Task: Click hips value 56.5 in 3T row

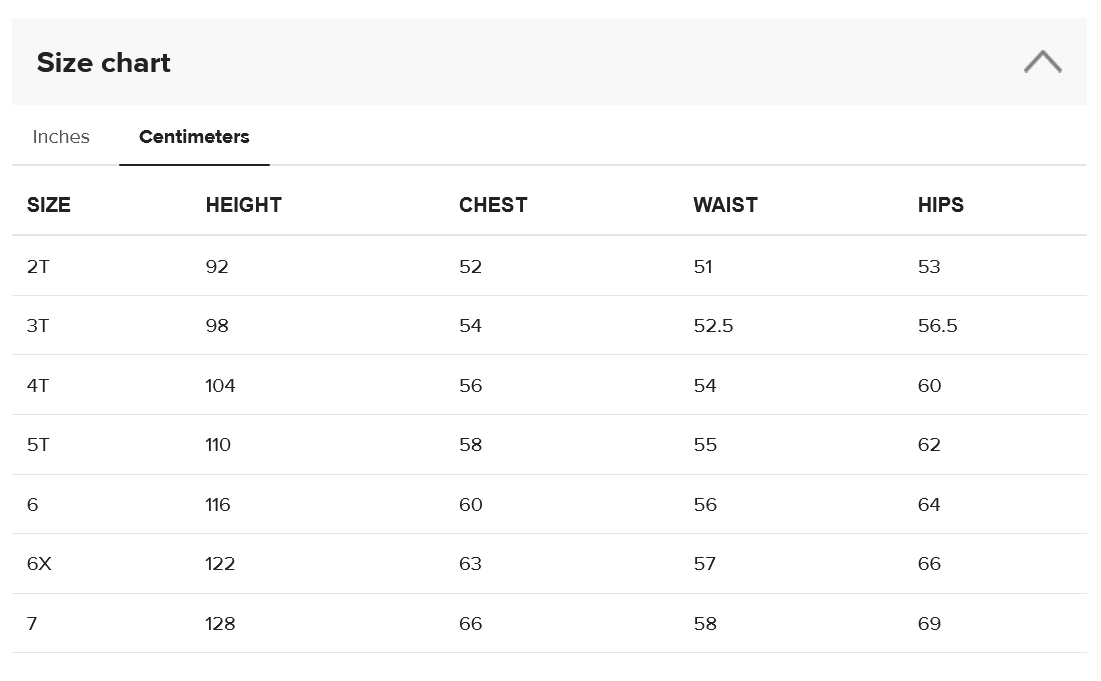Action: coord(938,326)
